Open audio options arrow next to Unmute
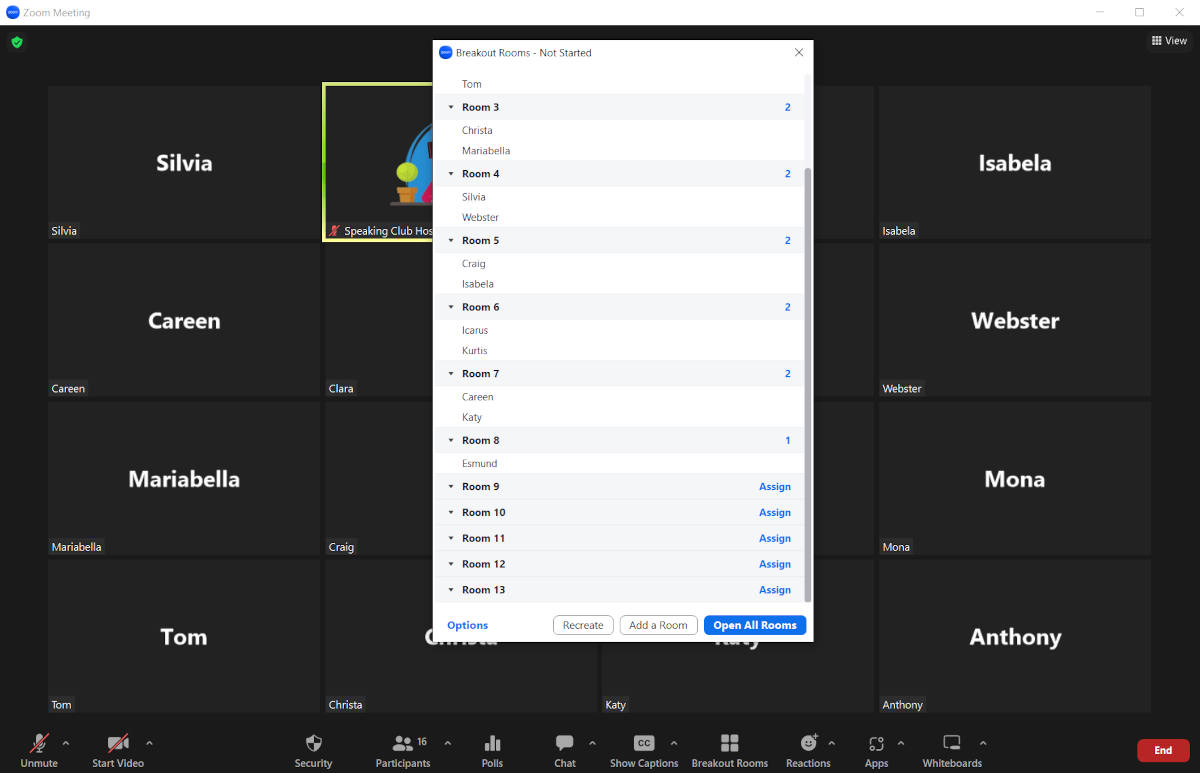 click(x=66, y=743)
